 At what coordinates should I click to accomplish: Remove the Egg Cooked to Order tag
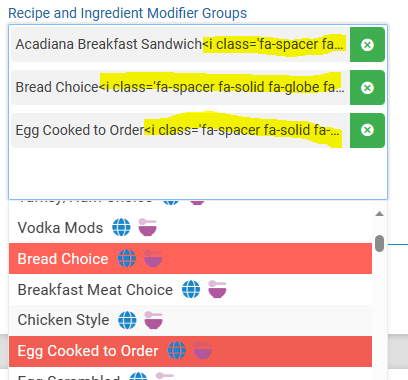pyautogui.click(x=367, y=130)
